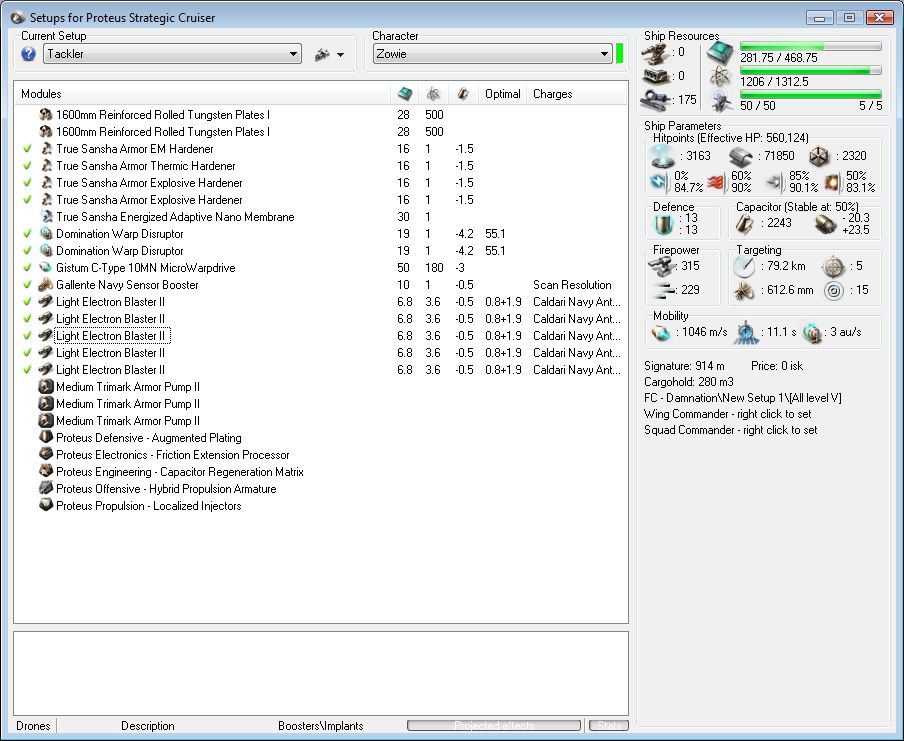Click the ship setup icon beside Tackler

coord(322,55)
